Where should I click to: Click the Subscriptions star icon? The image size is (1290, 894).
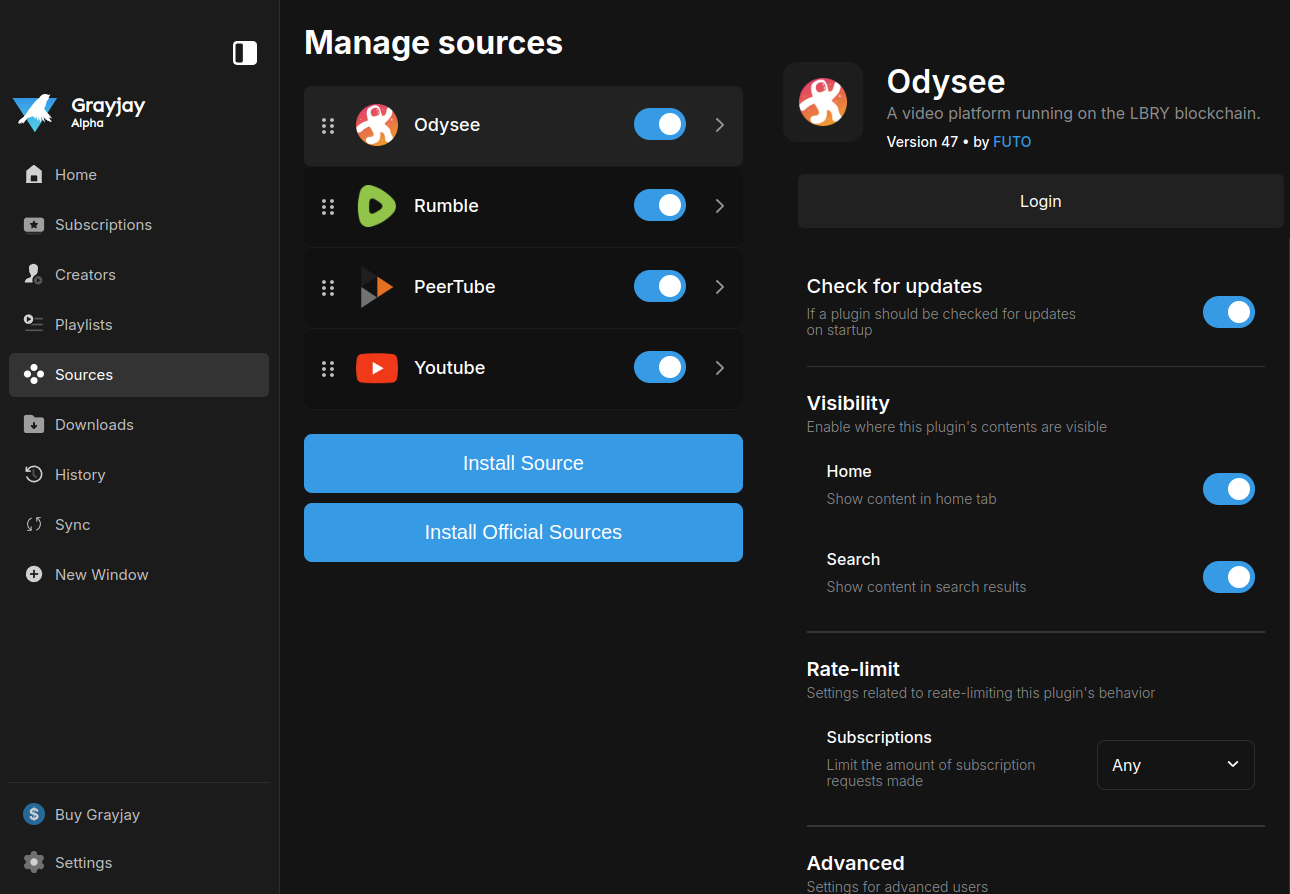coord(34,224)
